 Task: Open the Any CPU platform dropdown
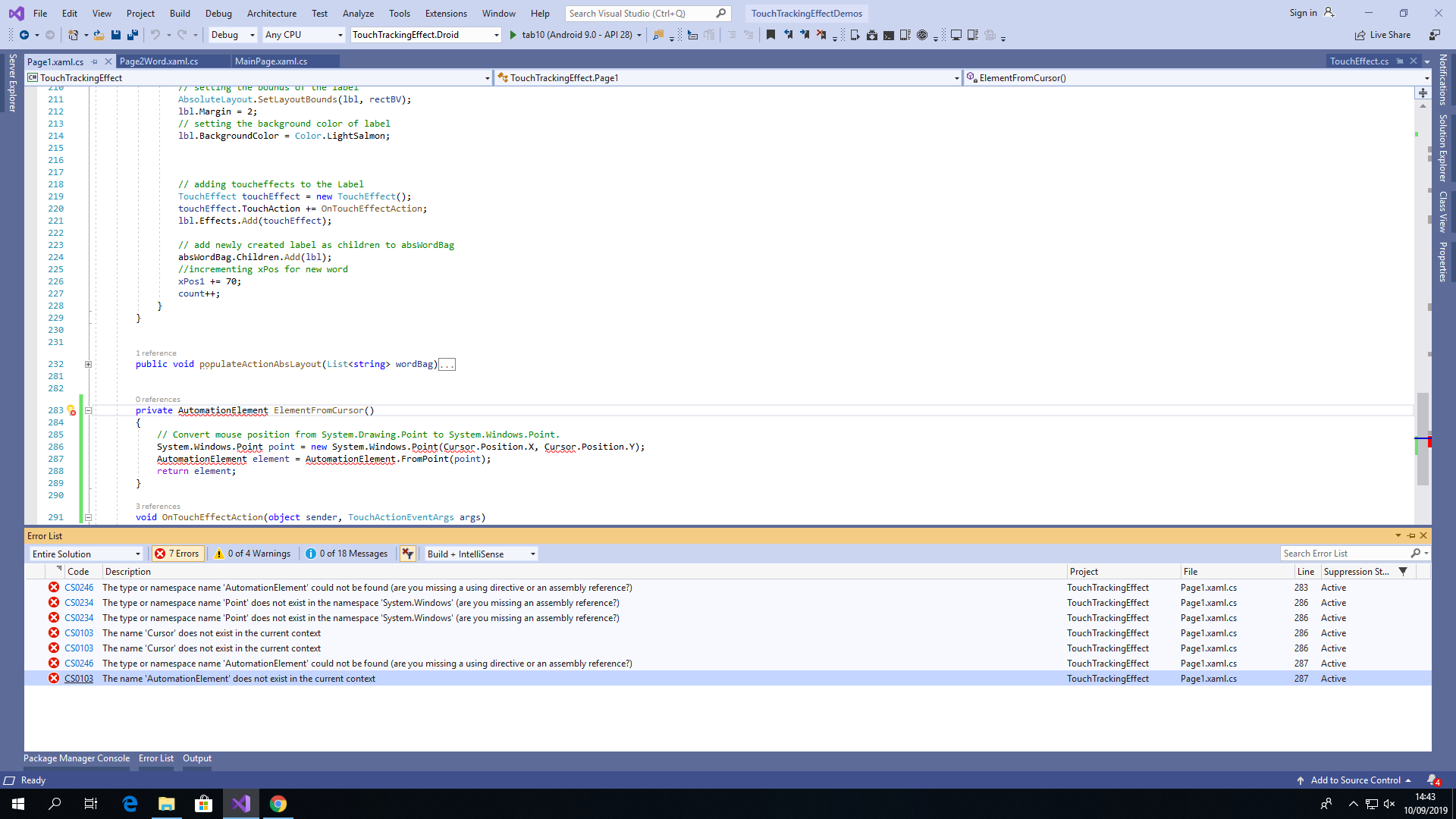coord(304,35)
